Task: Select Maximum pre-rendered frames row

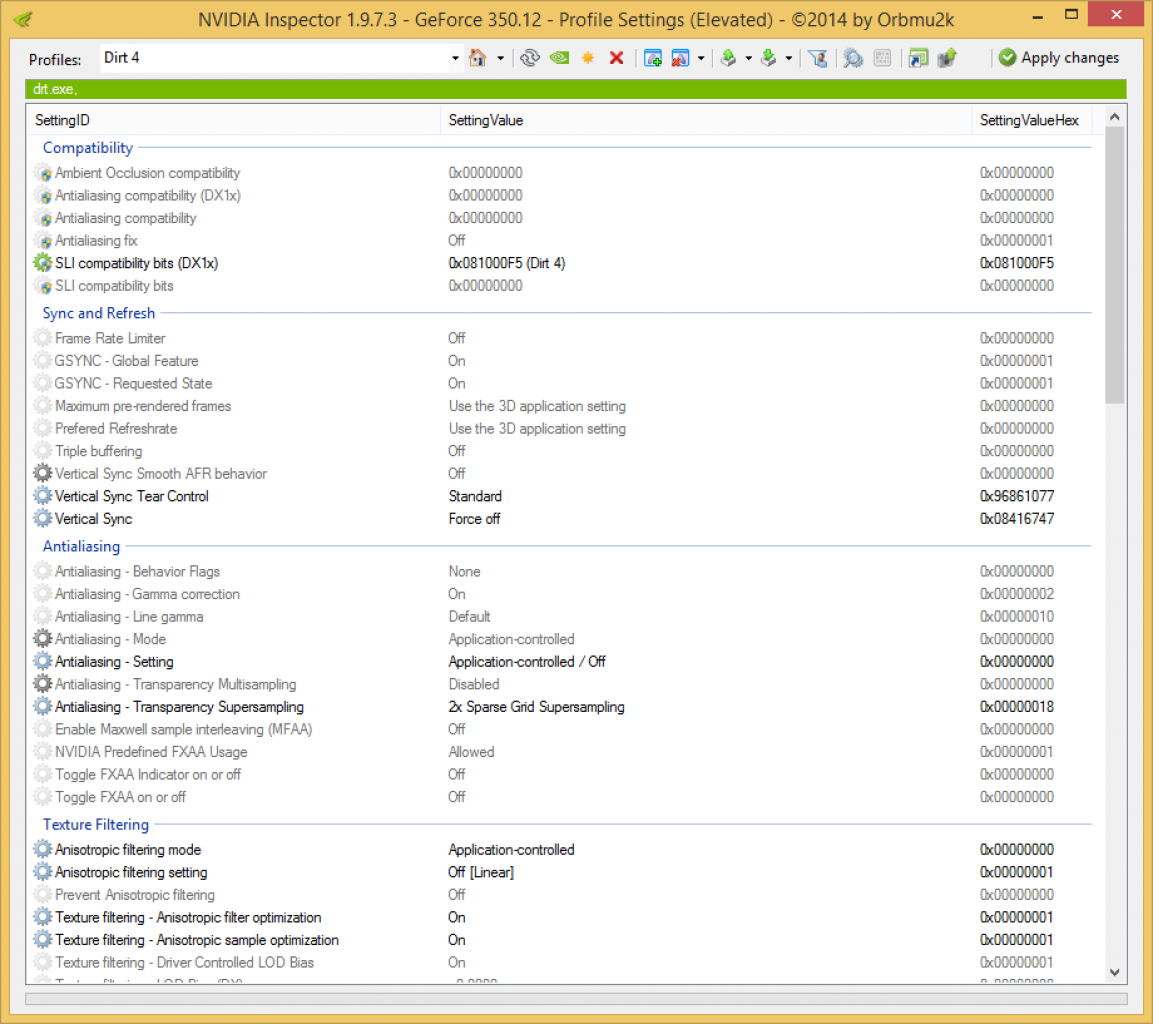Action: pos(564,406)
